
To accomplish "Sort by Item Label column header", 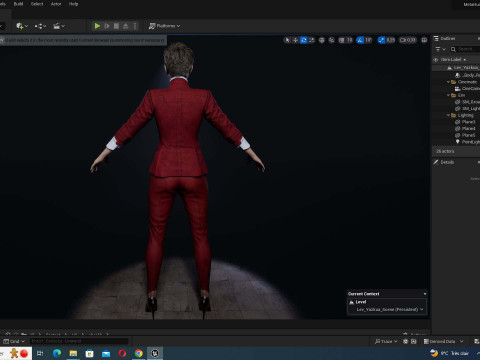I will 453,60.
